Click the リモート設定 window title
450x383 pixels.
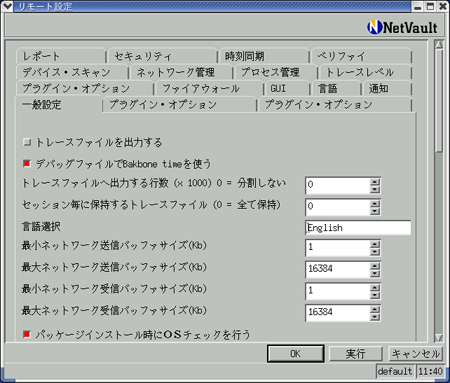(x=45, y=6)
